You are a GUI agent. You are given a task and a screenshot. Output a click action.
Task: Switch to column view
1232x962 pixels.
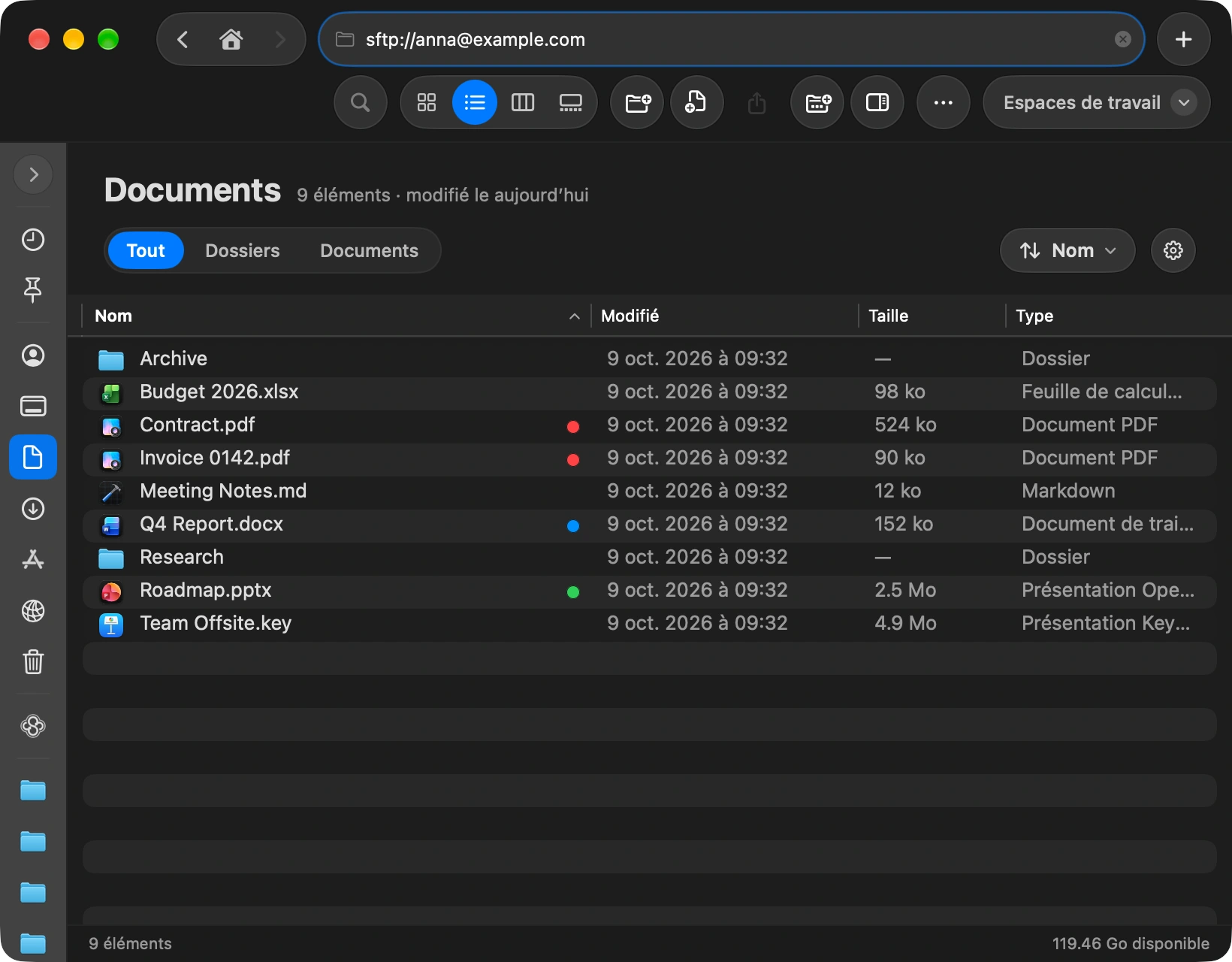[x=523, y=102]
